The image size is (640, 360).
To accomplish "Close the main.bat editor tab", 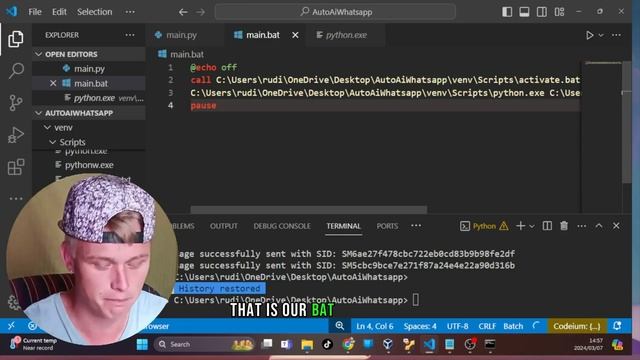I will pyautogui.click(x=295, y=35).
